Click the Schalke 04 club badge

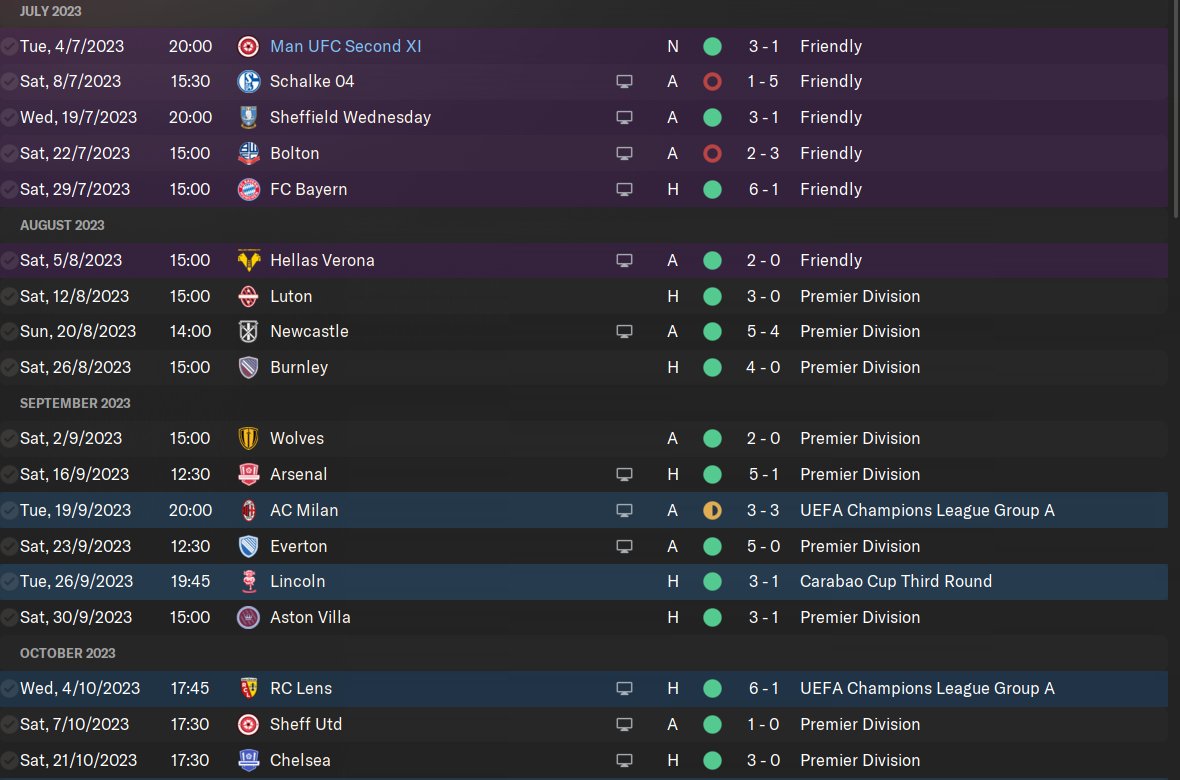[x=248, y=81]
